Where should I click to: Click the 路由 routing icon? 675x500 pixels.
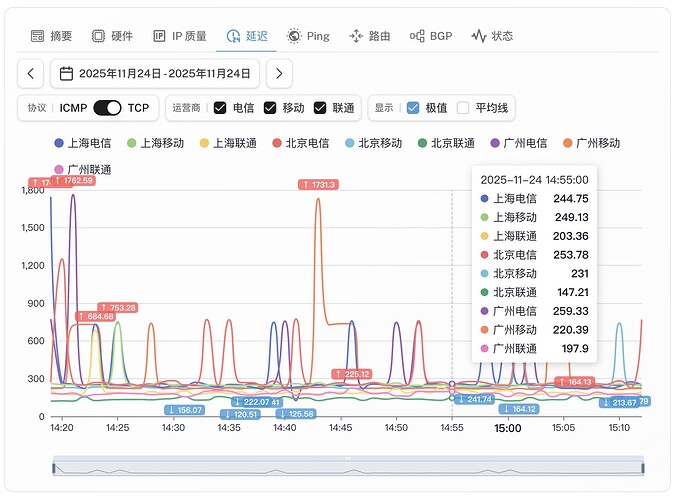(x=356, y=36)
